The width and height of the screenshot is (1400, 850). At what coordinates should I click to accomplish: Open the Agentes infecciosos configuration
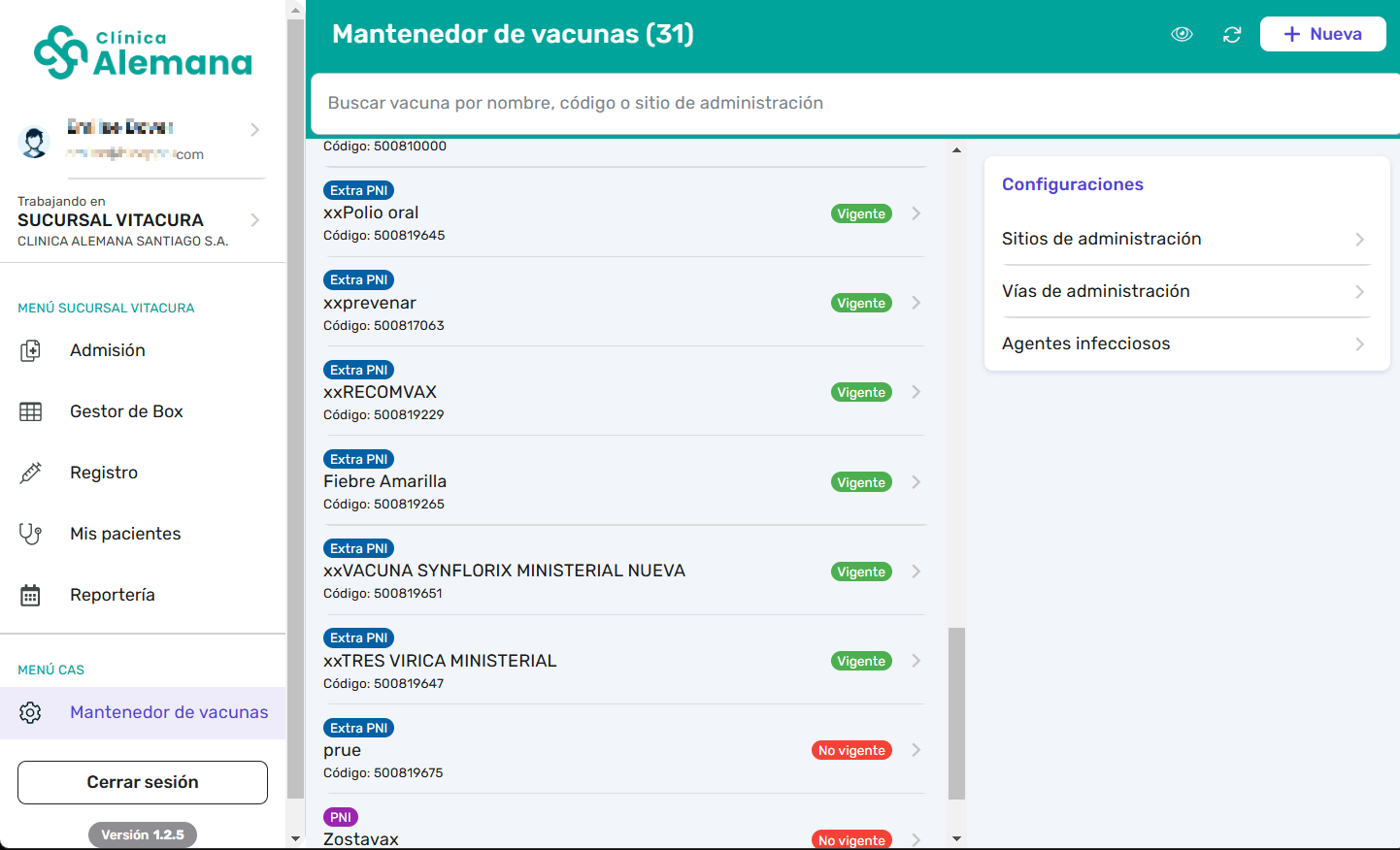(x=1184, y=343)
